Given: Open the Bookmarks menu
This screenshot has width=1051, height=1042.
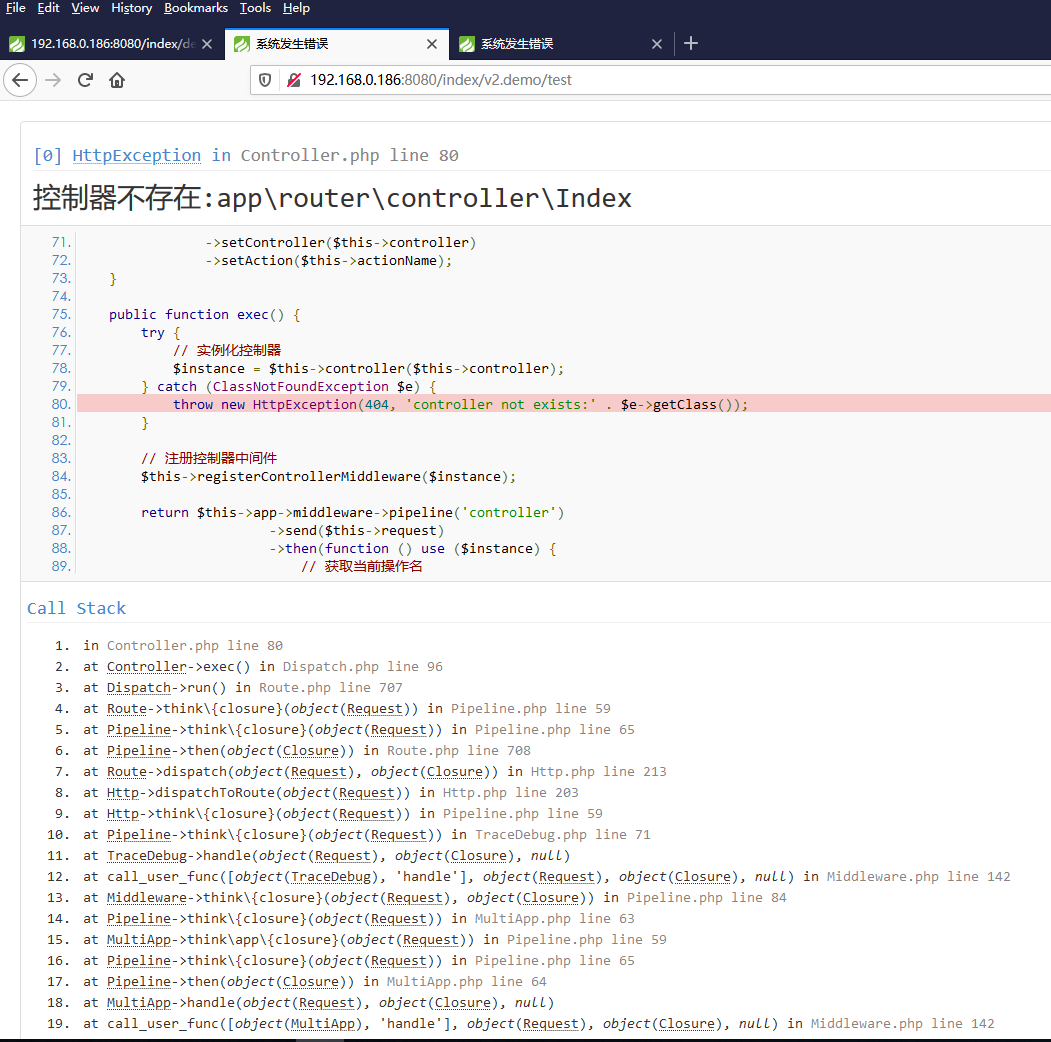Looking at the screenshot, I should [196, 8].
